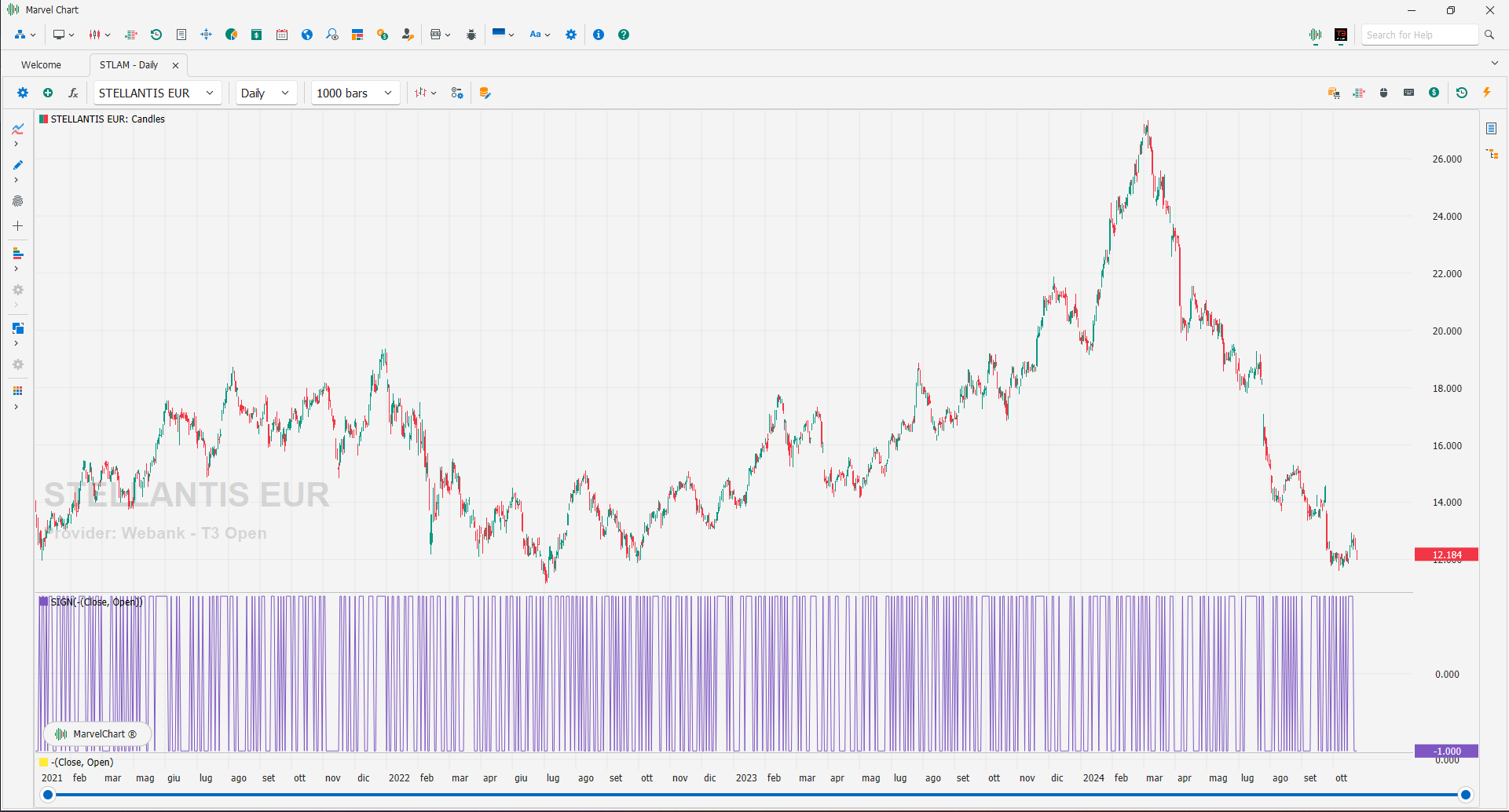The image size is (1509, 812).
Task: Open the Daily timeframe dropdown
Action: coord(266,93)
